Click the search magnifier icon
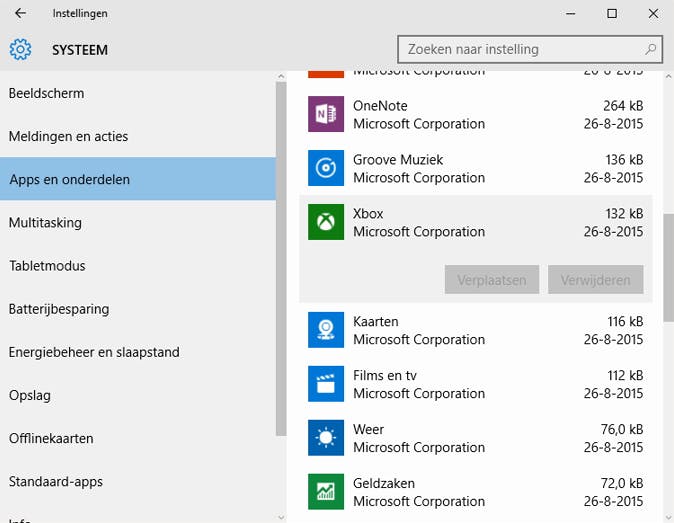Image resolution: width=674 pixels, height=523 pixels. [x=651, y=48]
